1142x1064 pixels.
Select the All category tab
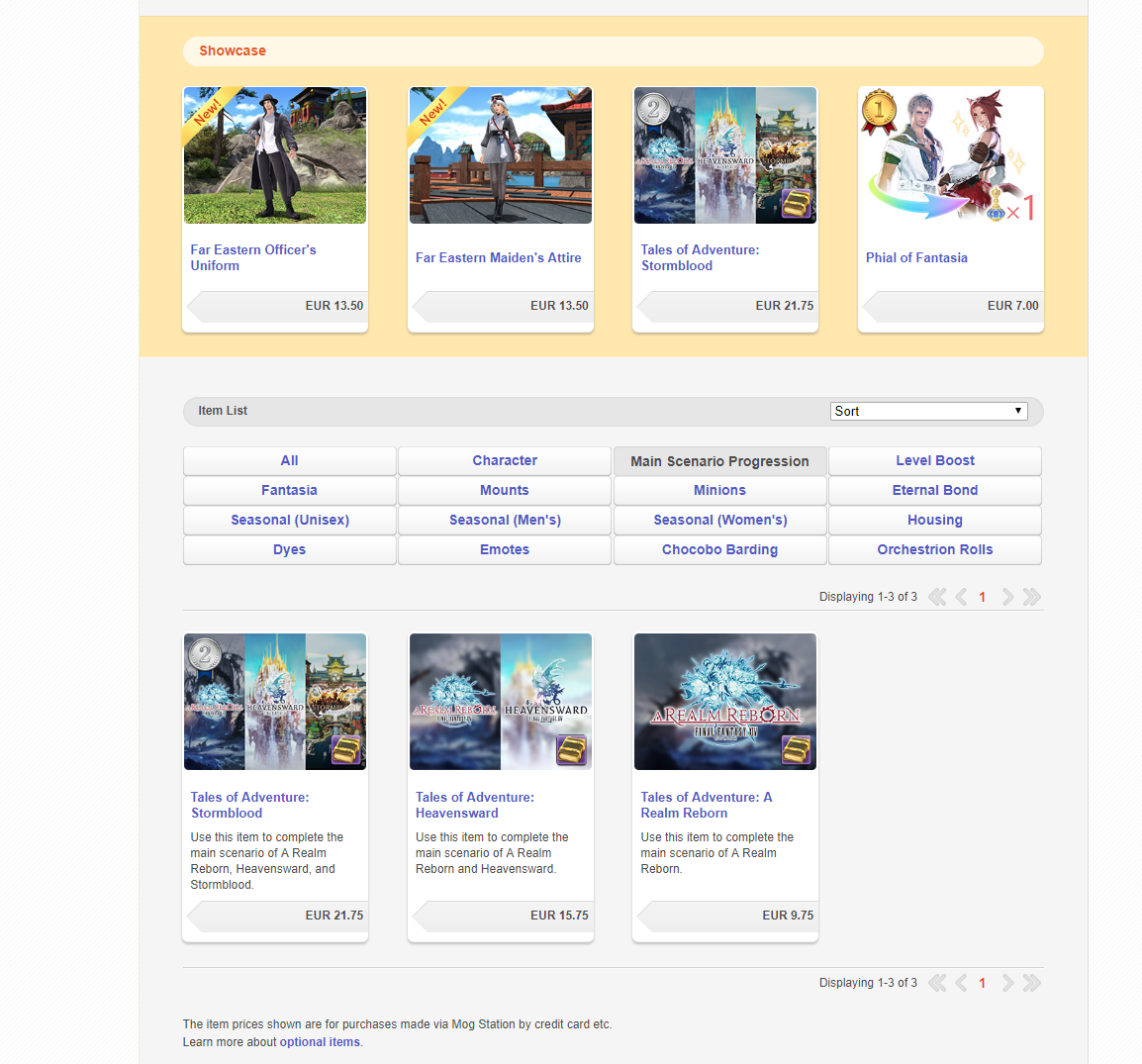click(289, 461)
